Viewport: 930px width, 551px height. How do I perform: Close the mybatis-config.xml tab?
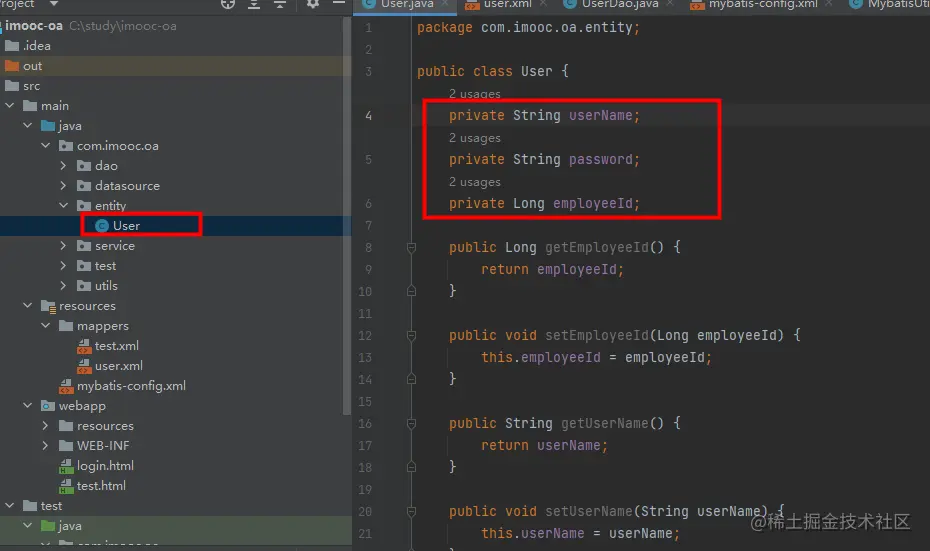coord(829,4)
